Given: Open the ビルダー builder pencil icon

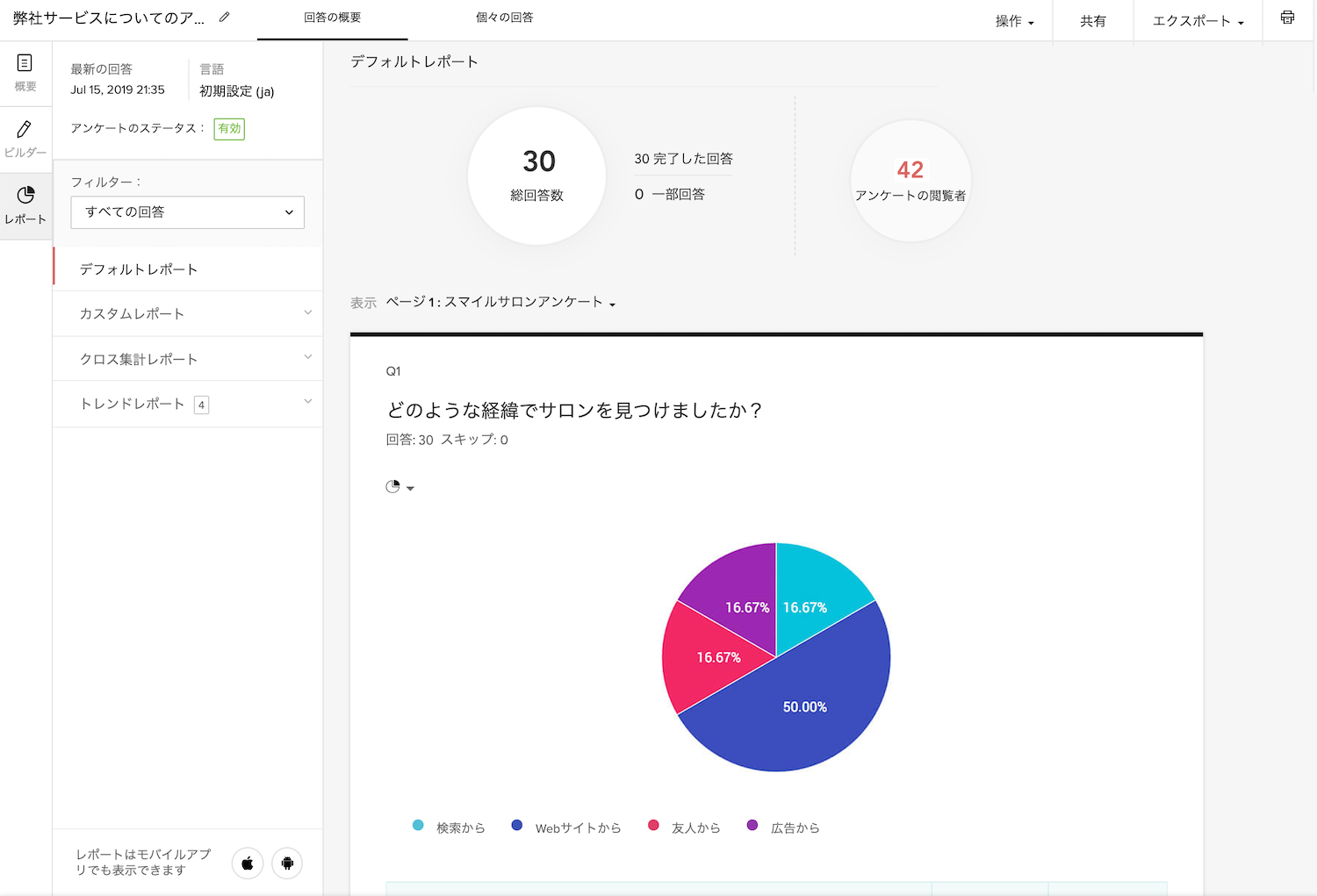Looking at the screenshot, I should coord(25,140).
